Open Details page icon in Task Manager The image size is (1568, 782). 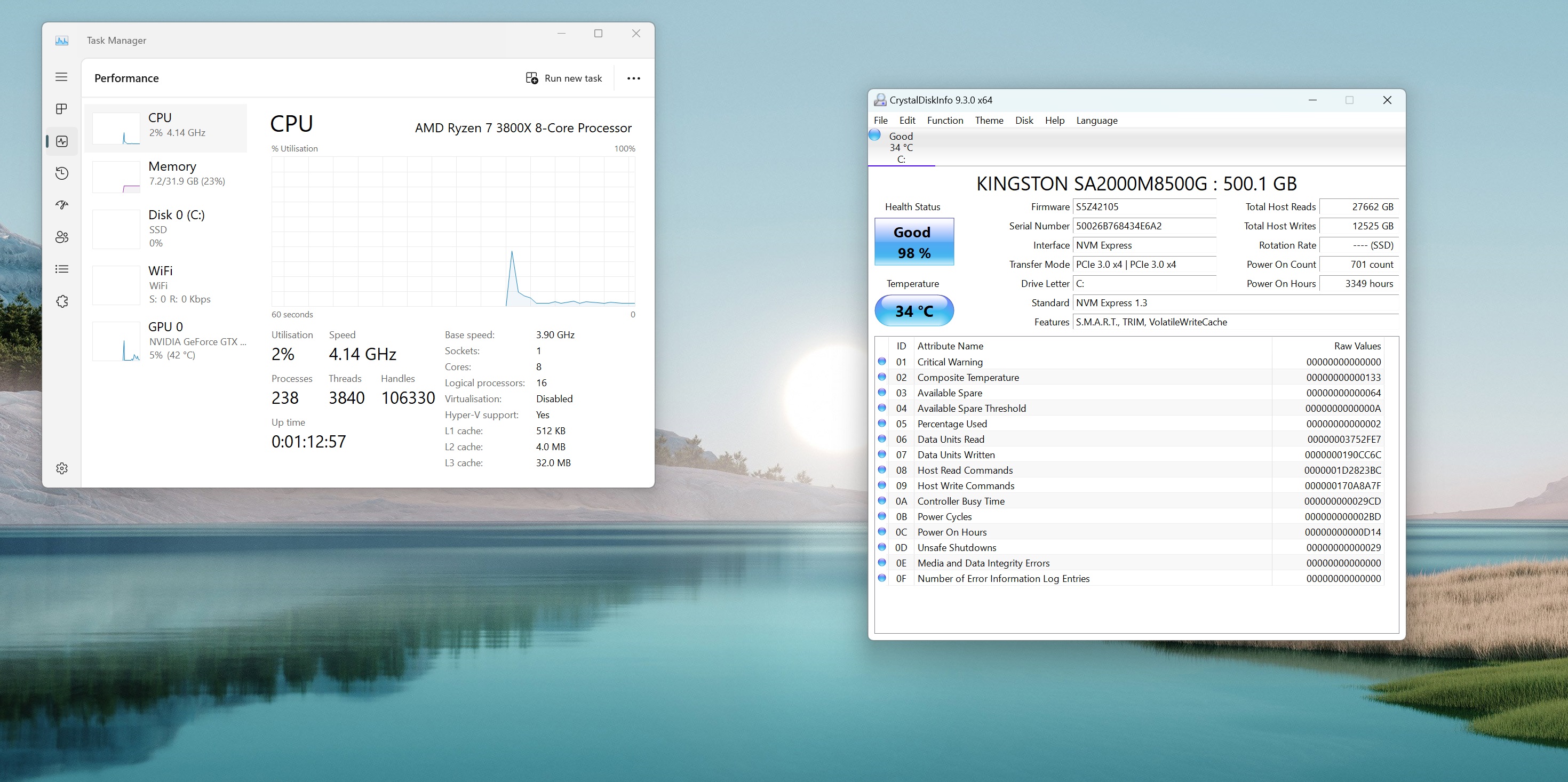tap(61, 269)
